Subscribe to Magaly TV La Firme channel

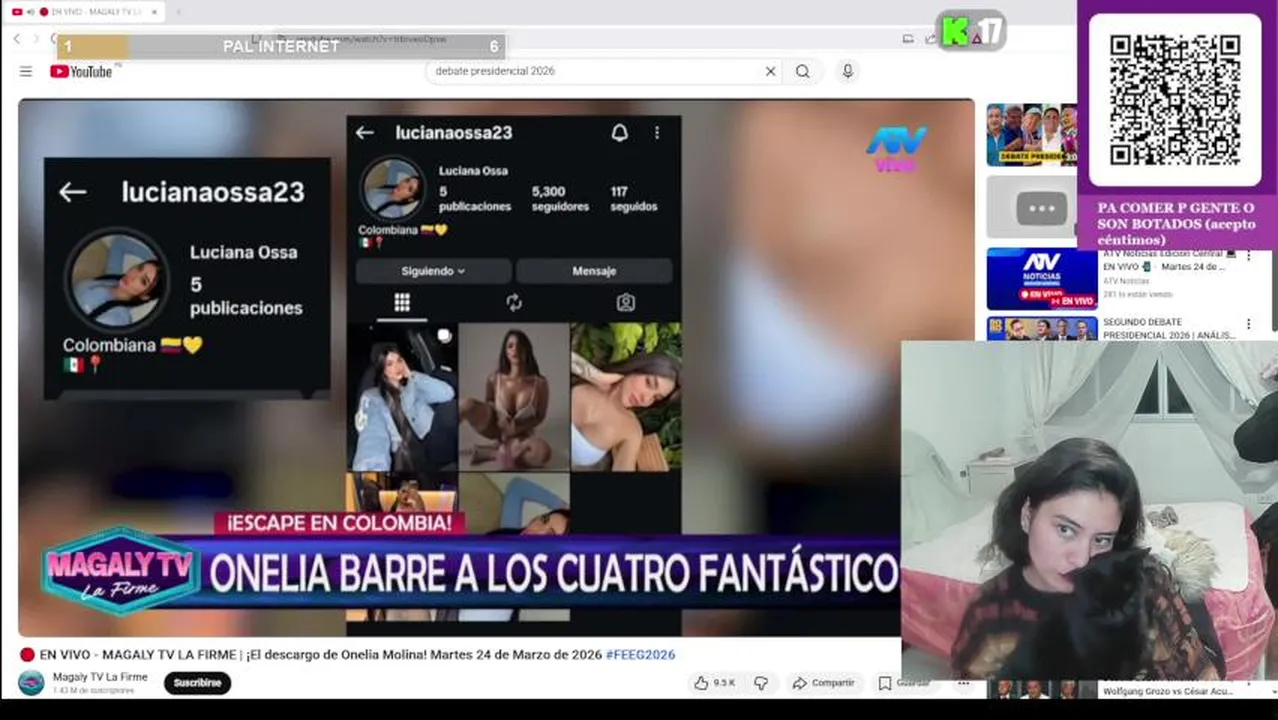click(197, 683)
